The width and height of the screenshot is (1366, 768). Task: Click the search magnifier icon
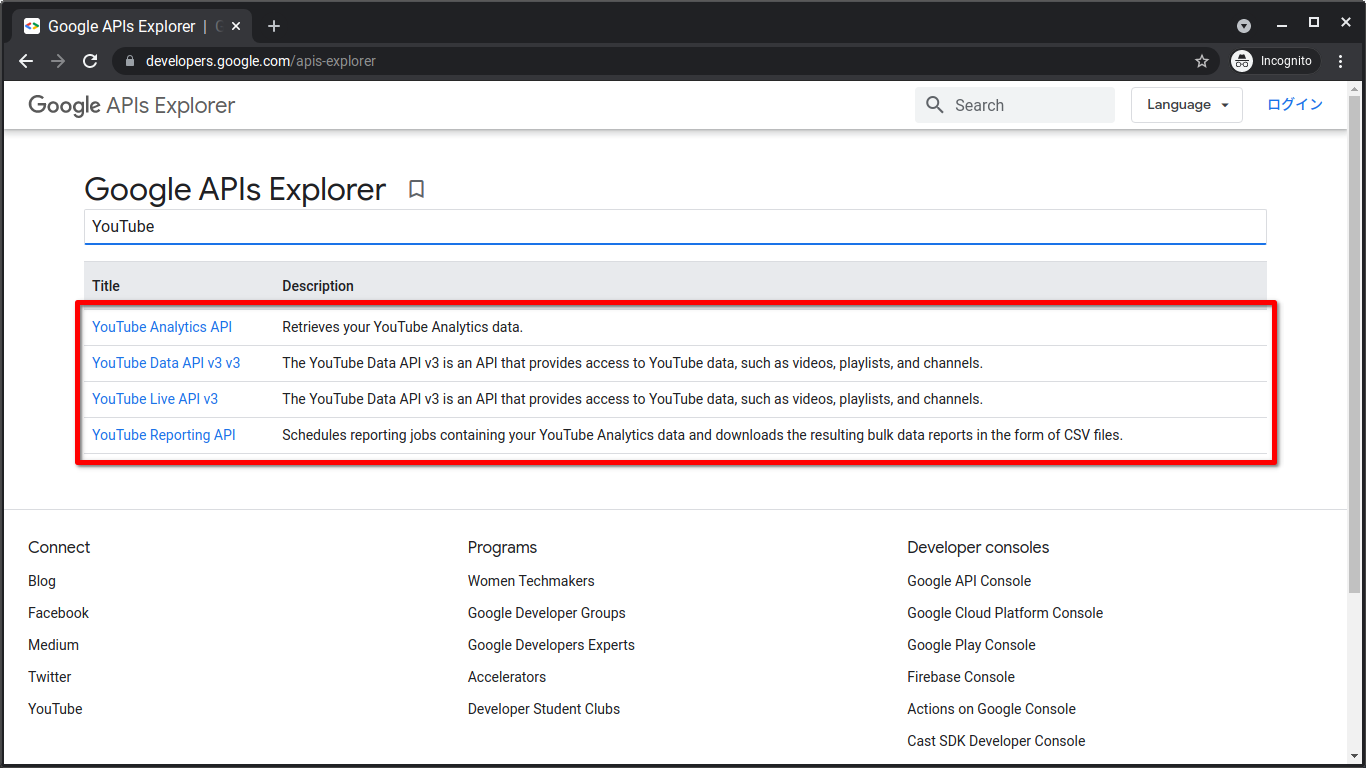pos(934,105)
